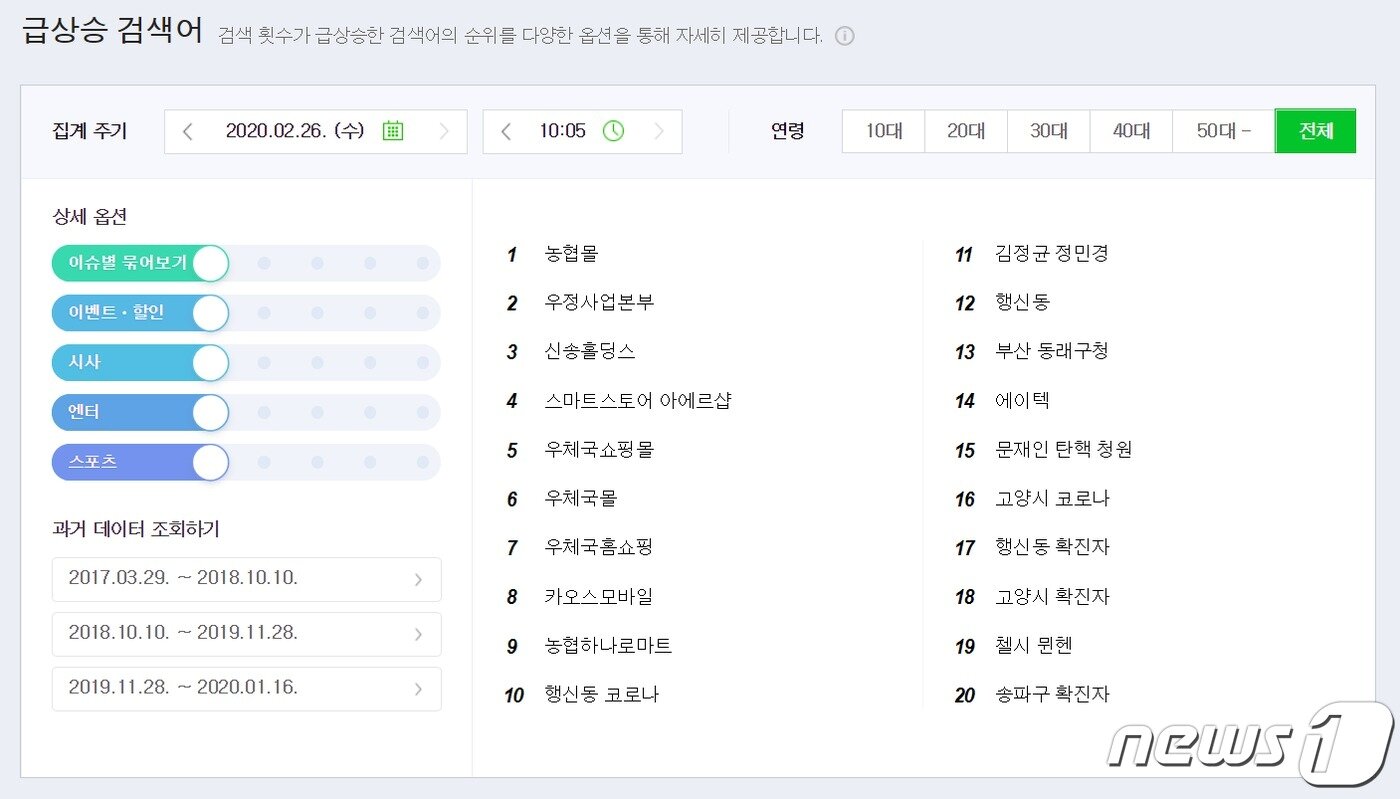Select the 30대 age group tab
This screenshot has width=1400, height=799.
(1048, 130)
